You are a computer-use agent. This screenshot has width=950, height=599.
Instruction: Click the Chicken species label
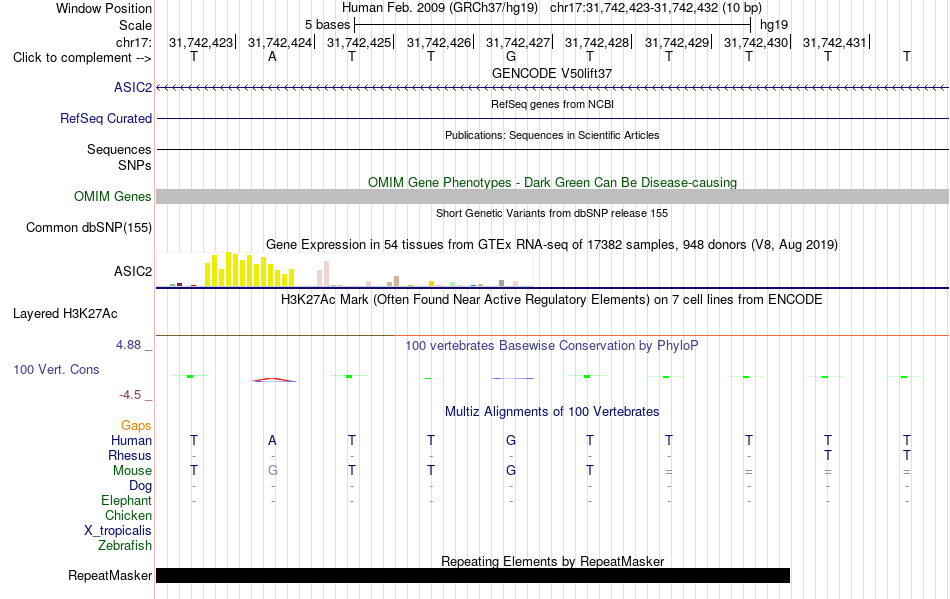coord(128,515)
